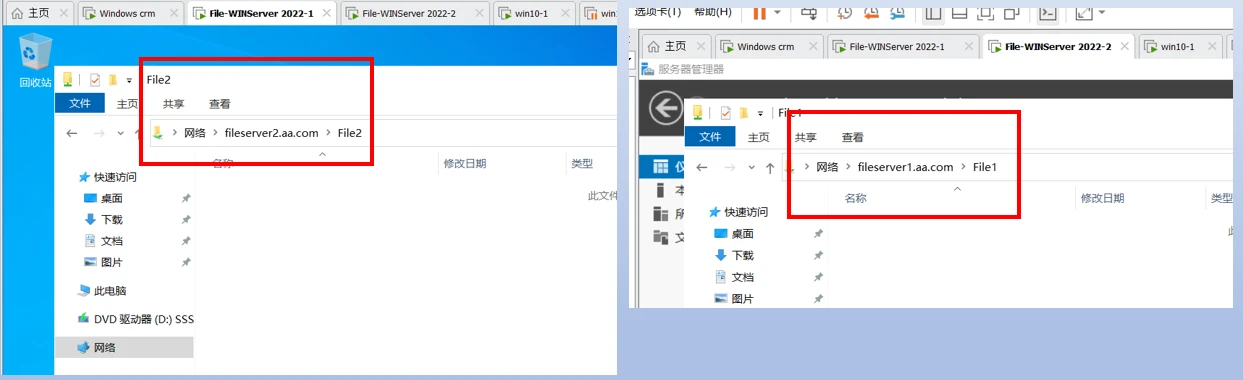Click File1 breadcrumb in address bar
Screen dimensions: 1243x380
(985, 167)
